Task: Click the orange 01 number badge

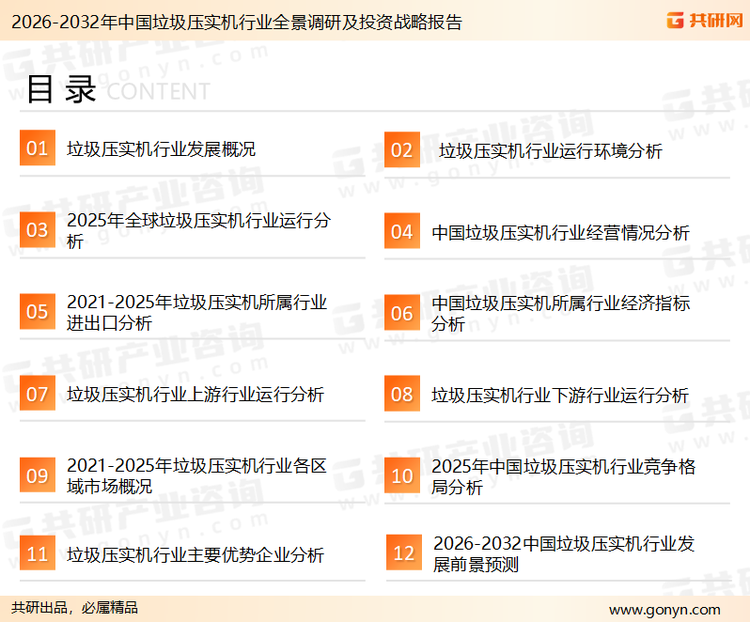Action: tap(37, 149)
